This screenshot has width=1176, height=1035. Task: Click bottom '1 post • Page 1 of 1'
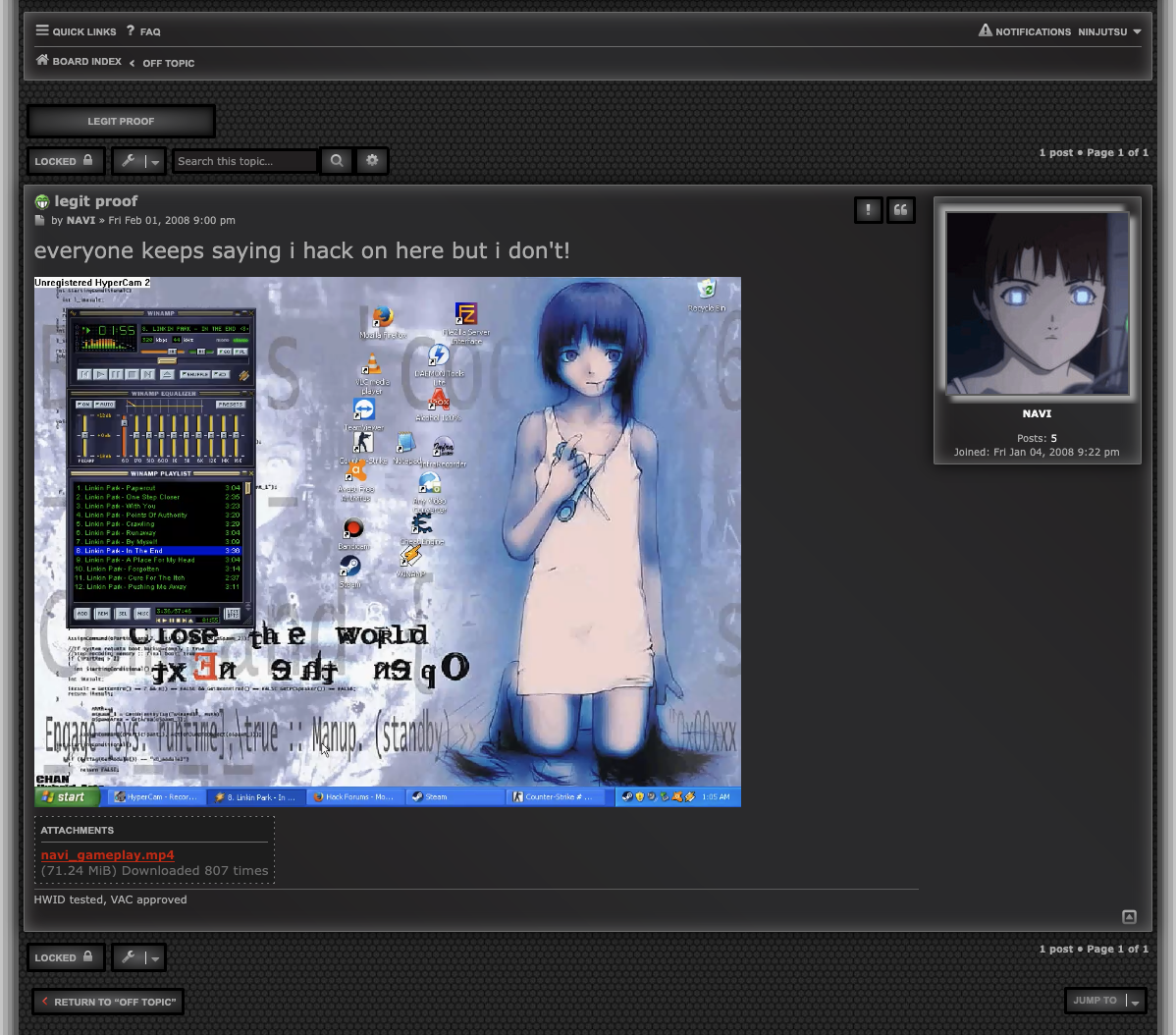pyautogui.click(x=1094, y=949)
